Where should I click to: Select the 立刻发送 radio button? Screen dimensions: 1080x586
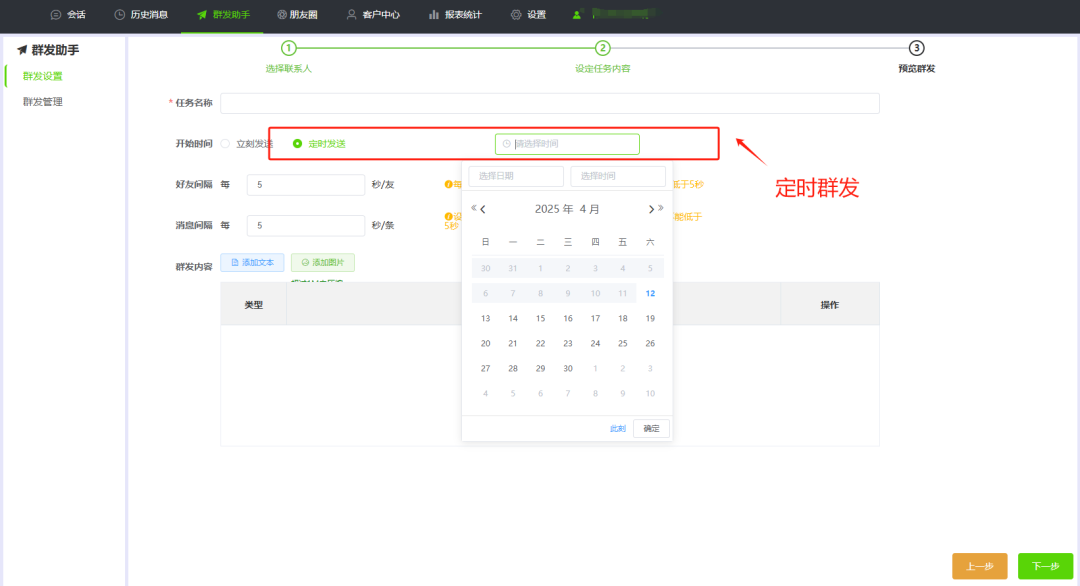(x=225, y=144)
